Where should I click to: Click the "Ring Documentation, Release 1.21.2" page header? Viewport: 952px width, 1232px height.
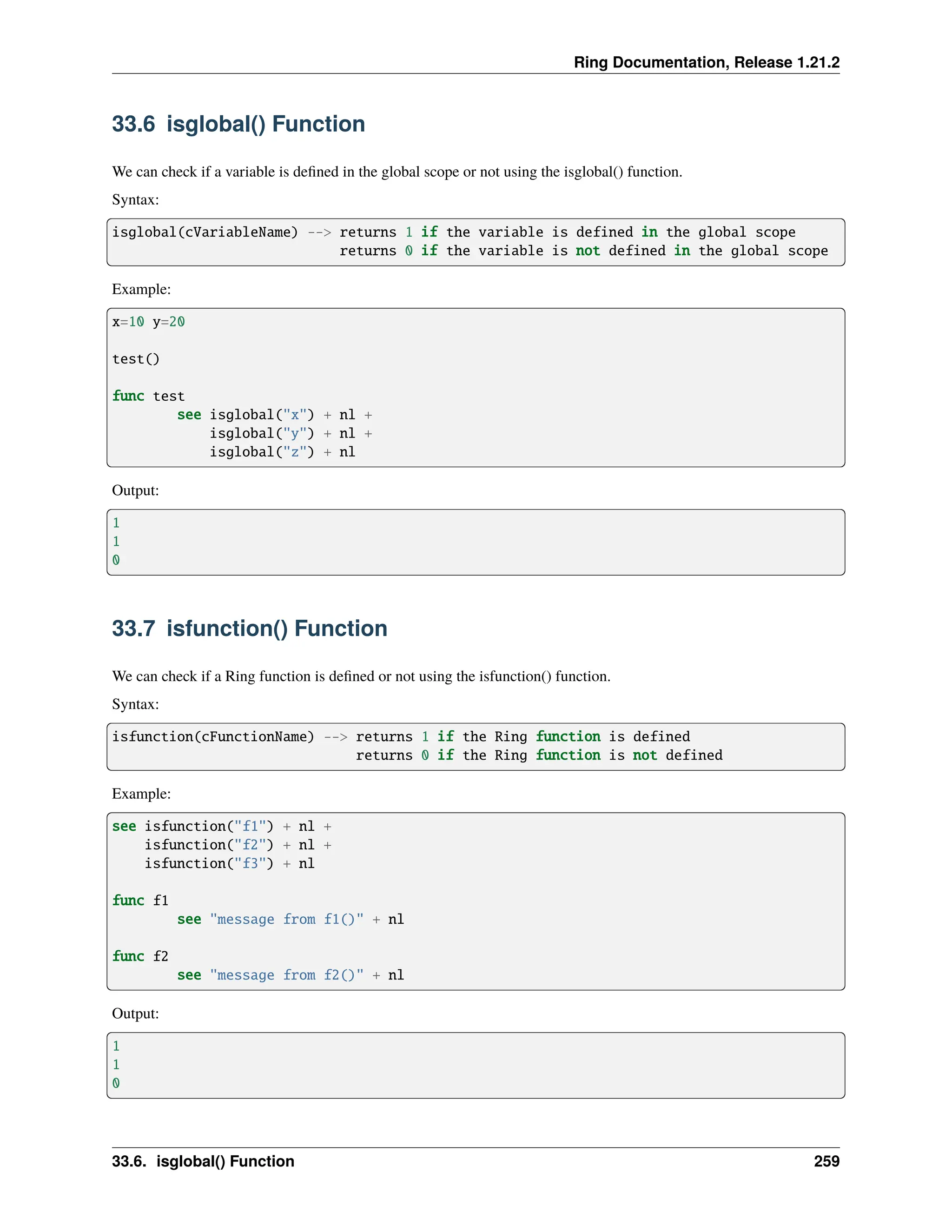(x=706, y=62)
